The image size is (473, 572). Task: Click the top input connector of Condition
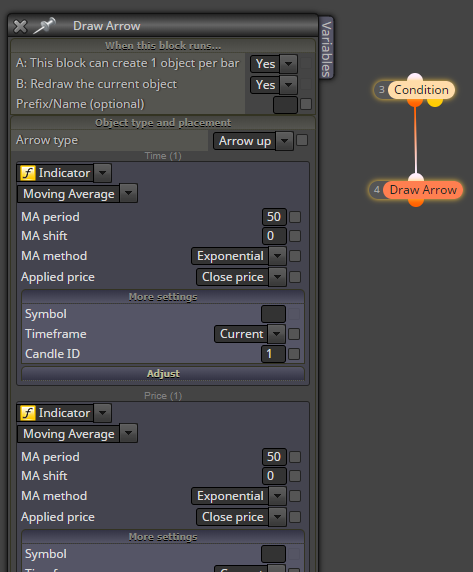click(415, 78)
